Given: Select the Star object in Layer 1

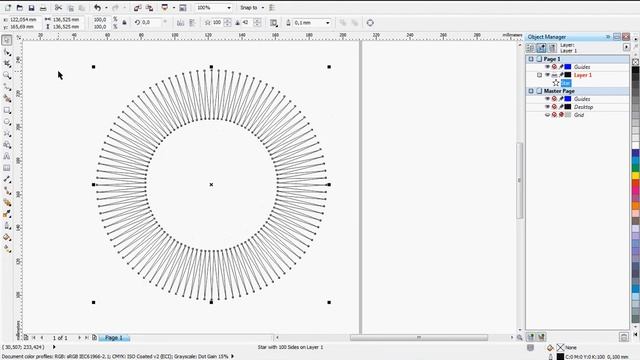Looking at the screenshot, I should click(x=566, y=83).
